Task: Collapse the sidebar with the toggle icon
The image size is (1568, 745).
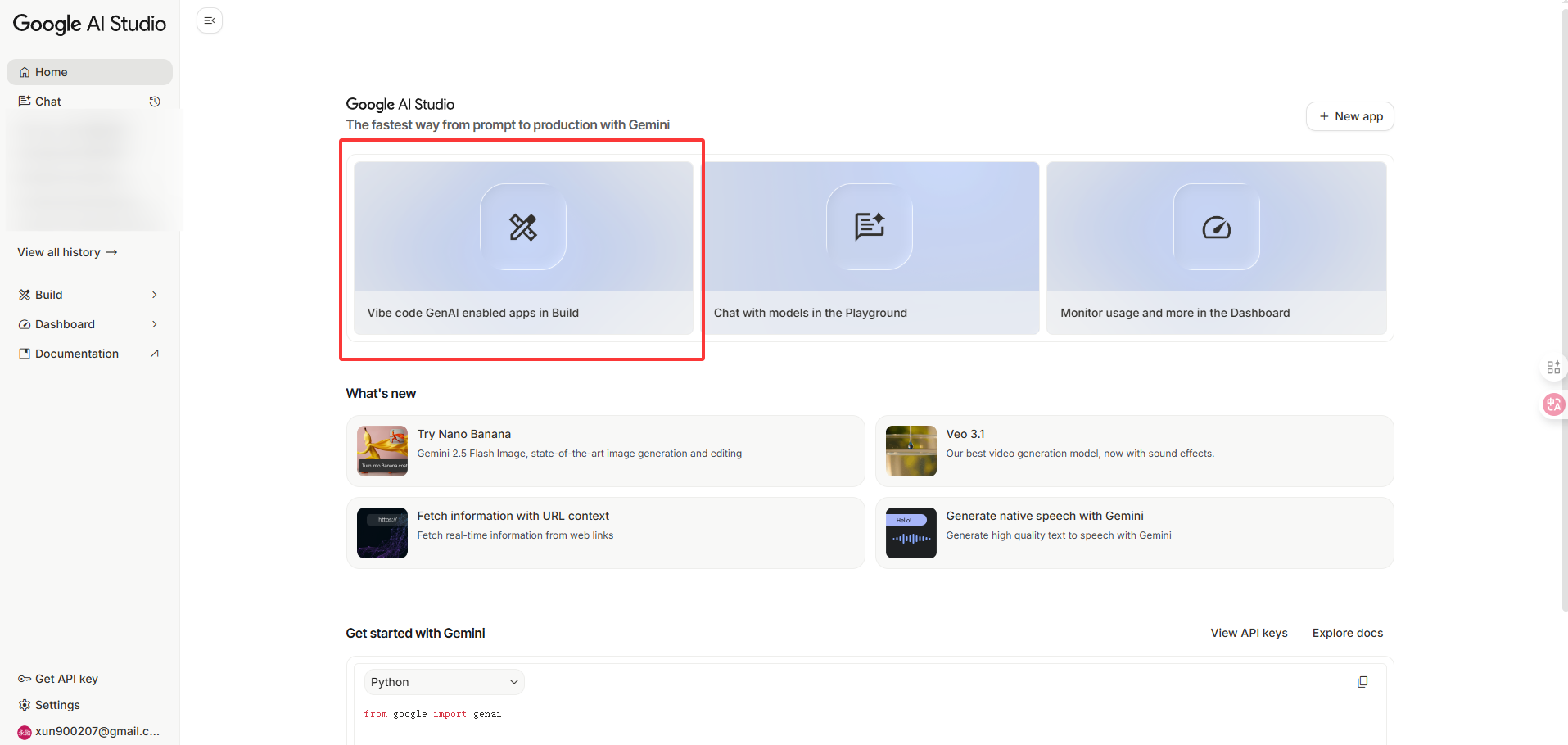Action: 210,20
